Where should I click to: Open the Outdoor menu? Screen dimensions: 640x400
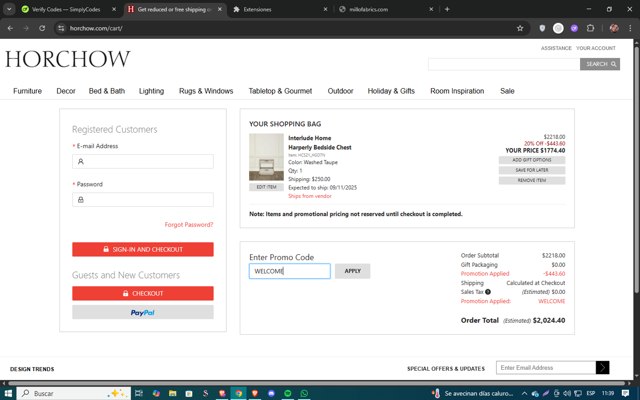click(x=340, y=91)
